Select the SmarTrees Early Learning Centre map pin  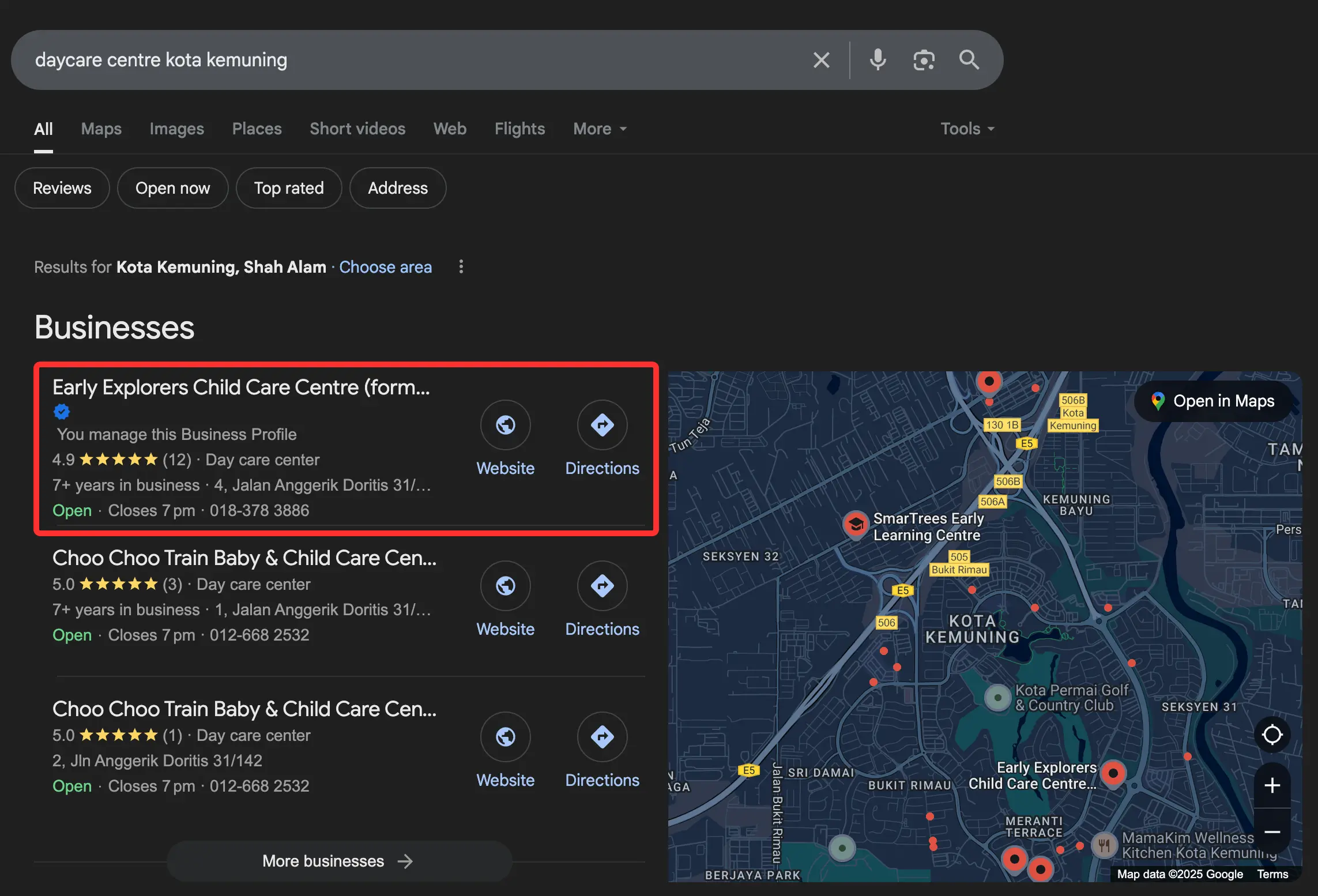click(856, 525)
